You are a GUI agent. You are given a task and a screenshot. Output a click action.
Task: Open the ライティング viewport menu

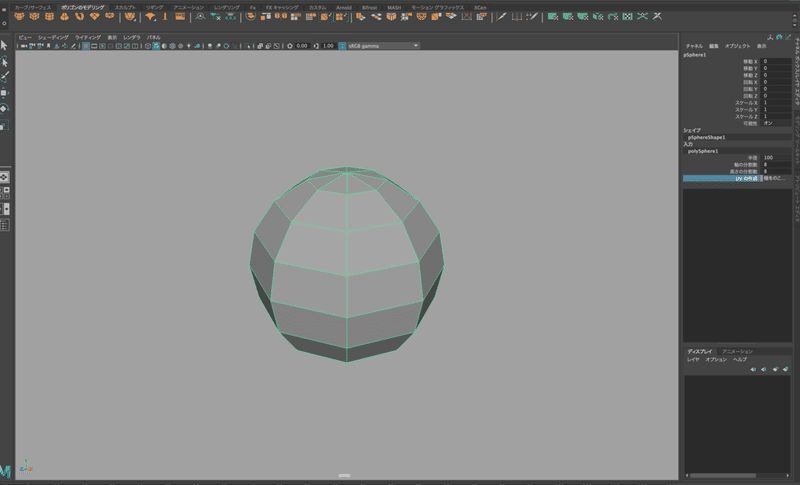pos(88,38)
